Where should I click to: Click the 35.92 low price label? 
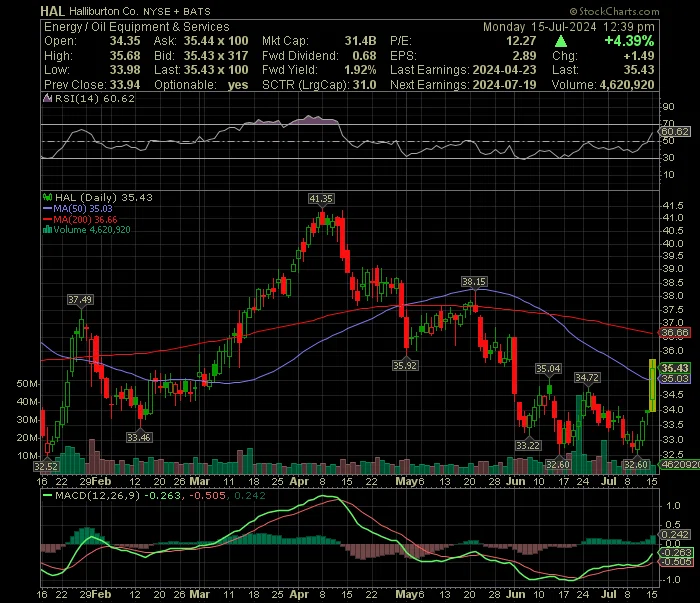tap(405, 366)
